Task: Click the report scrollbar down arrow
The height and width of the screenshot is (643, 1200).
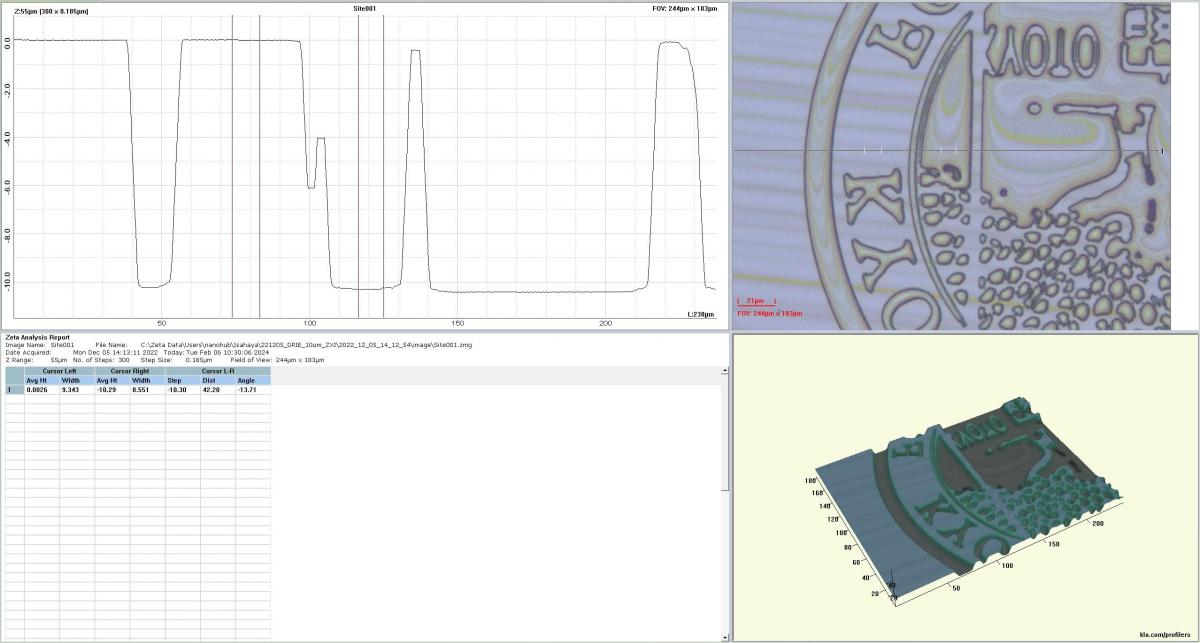Action: coord(725,638)
